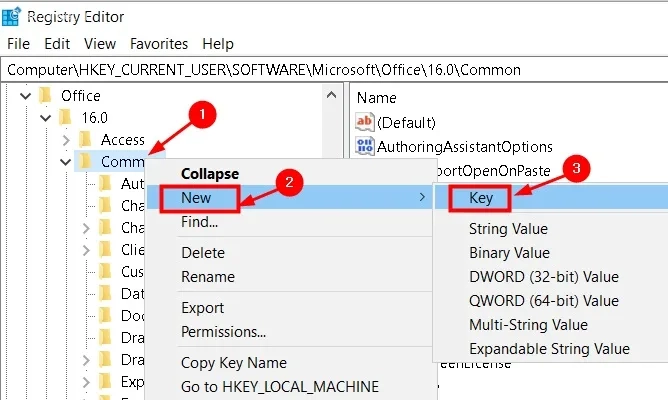Viewport: 668px width, 400px height.
Task: Select DWORD (32-bit) Value option
Action: click(543, 277)
